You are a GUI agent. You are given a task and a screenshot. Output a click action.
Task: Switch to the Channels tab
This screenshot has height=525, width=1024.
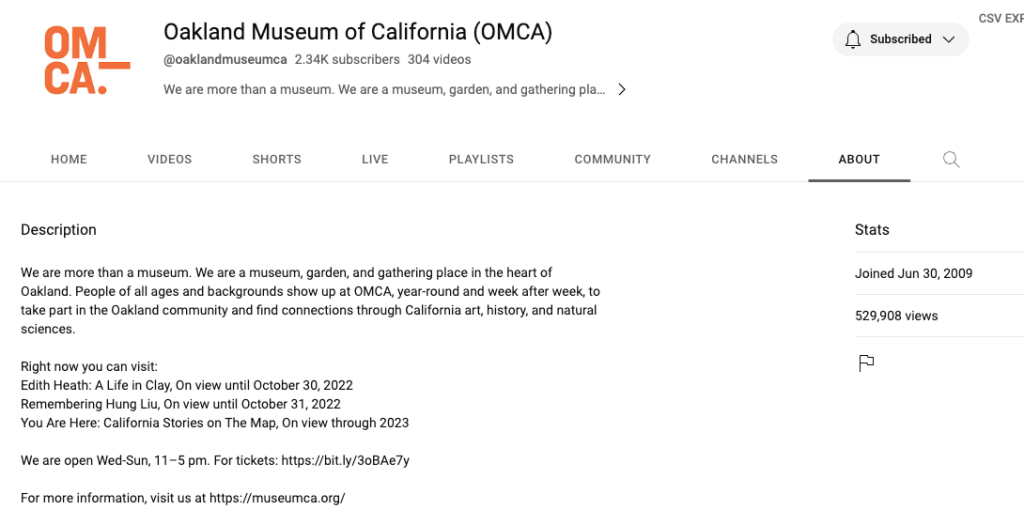click(744, 159)
